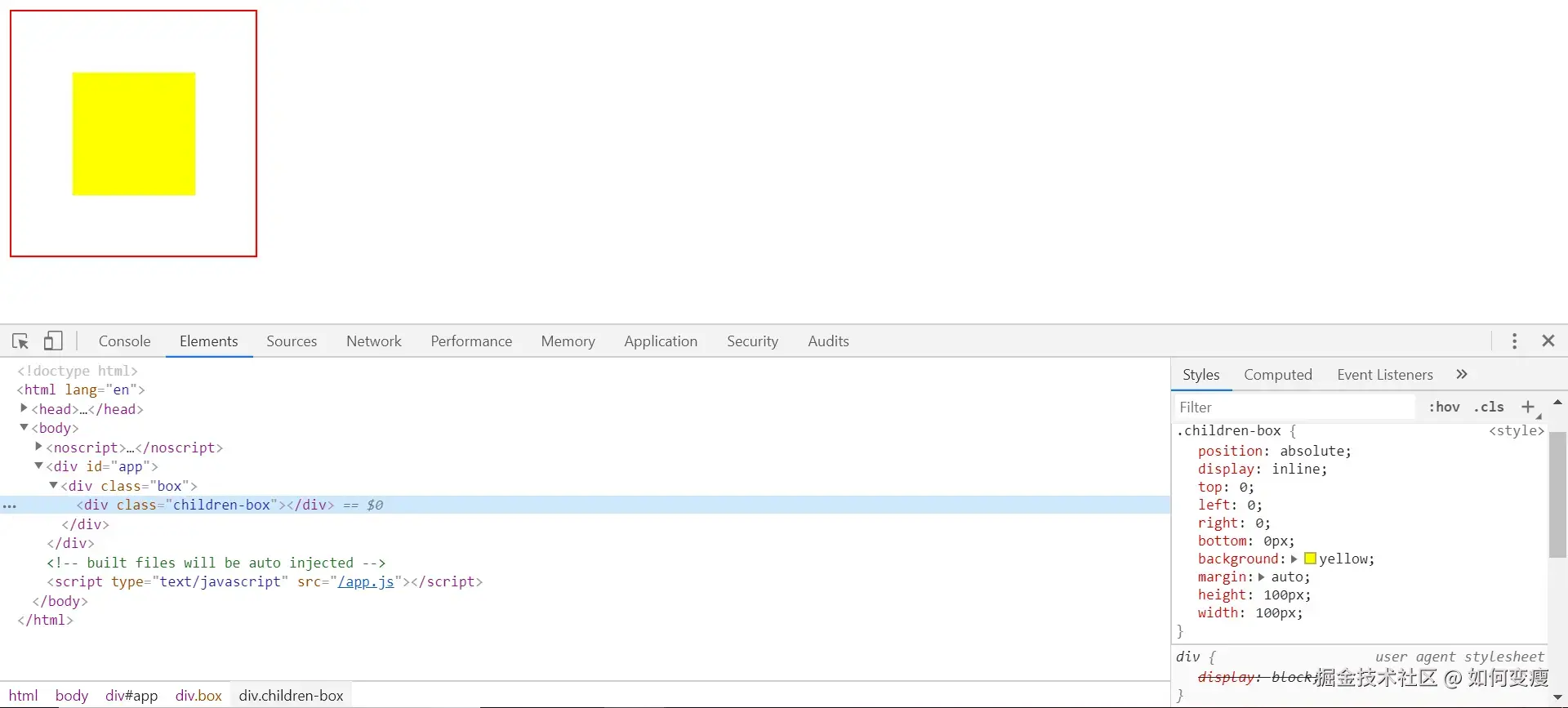
Task: Collapse the div class="box" node
Action: pos(53,485)
